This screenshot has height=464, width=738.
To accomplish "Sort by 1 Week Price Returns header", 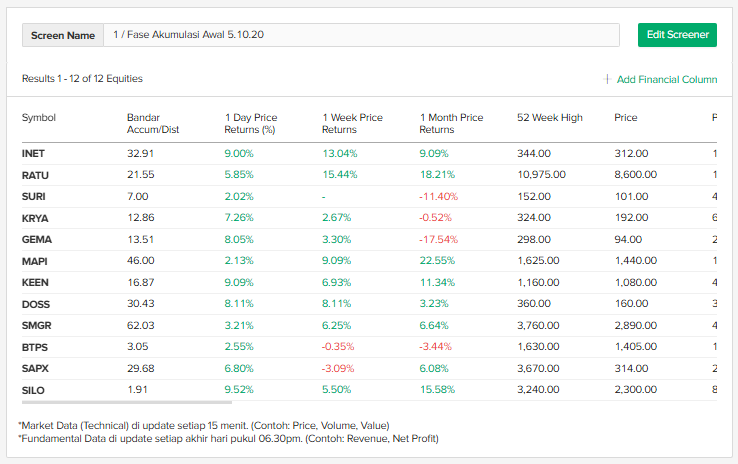I will click(x=352, y=123).
